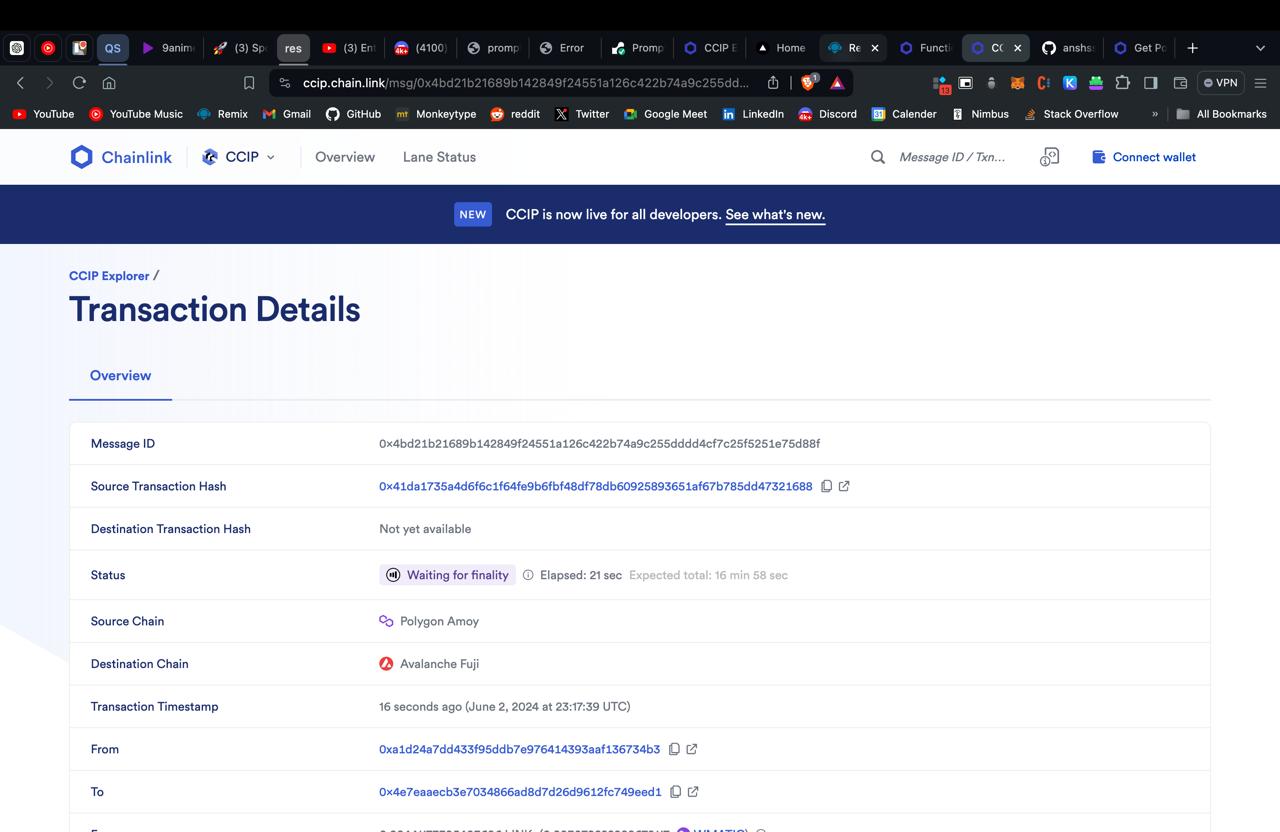Viewport: 1280px width, 832px height.
Task: Focus the Message ID / Txn search field
Action: click(x=953, y=157)
